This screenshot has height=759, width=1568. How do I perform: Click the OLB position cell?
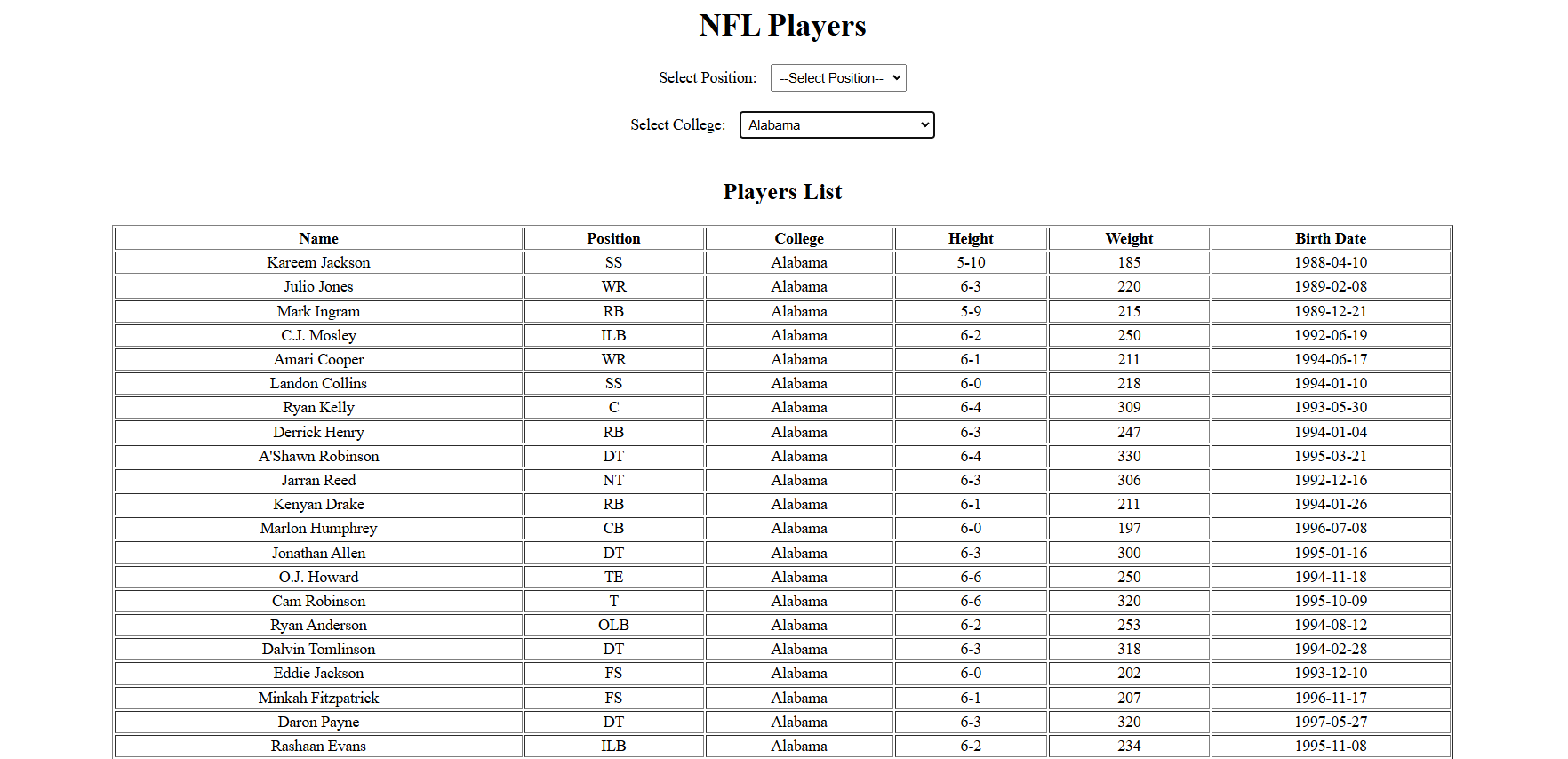coord(613,625)
